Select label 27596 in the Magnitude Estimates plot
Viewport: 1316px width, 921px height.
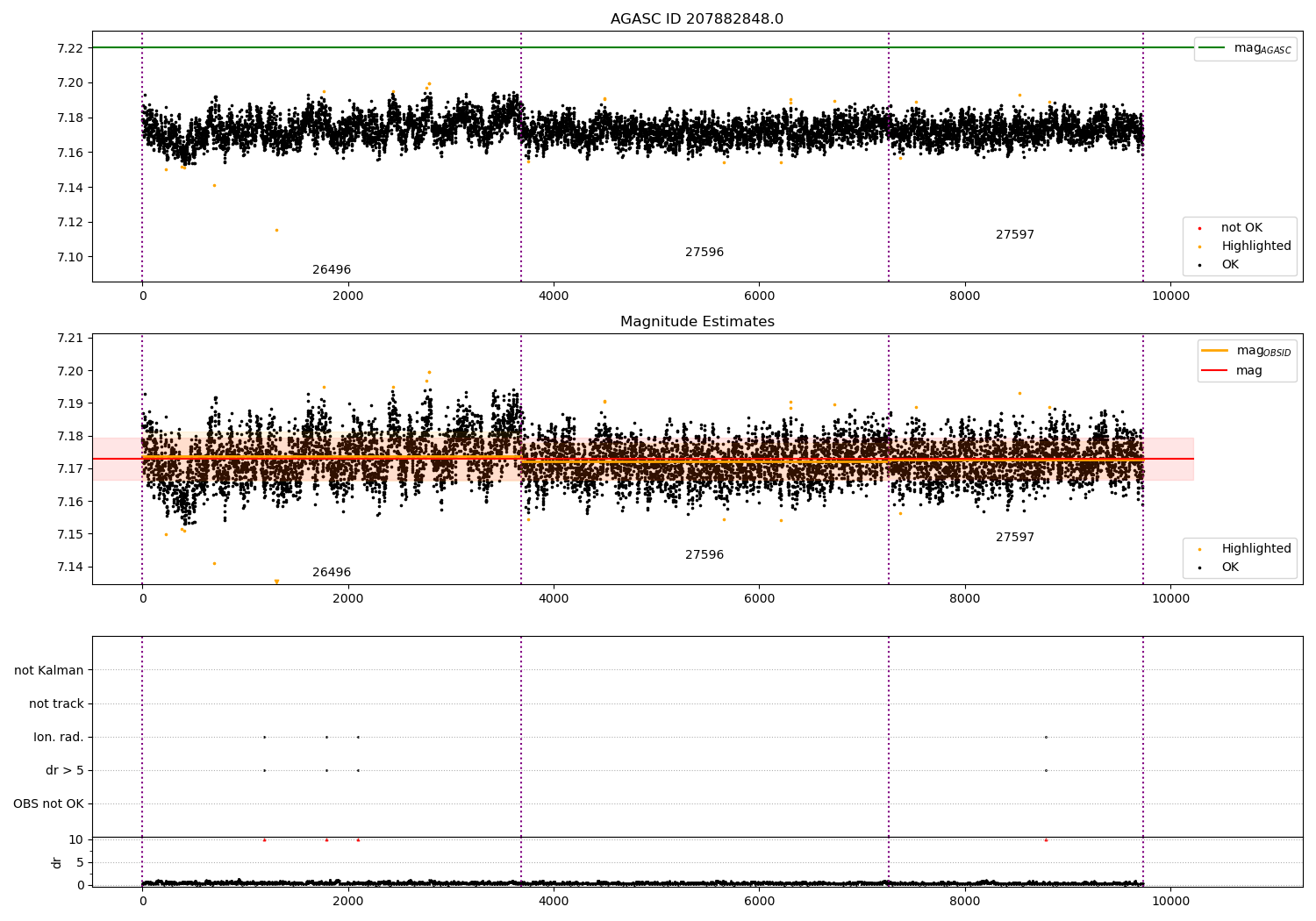[x=704, y=555]
